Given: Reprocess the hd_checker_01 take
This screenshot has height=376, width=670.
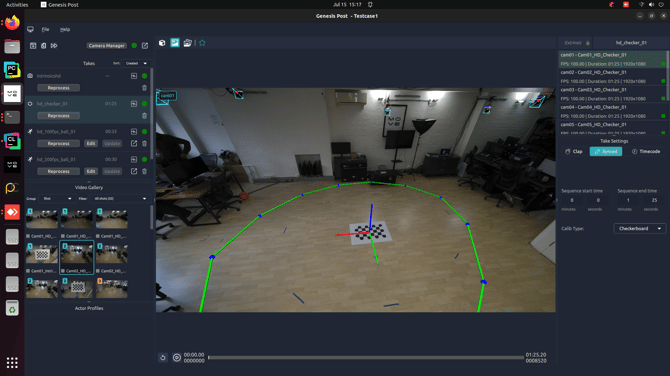Looking at the screenshot, I should pyautogui.click(x=59, y=115).
